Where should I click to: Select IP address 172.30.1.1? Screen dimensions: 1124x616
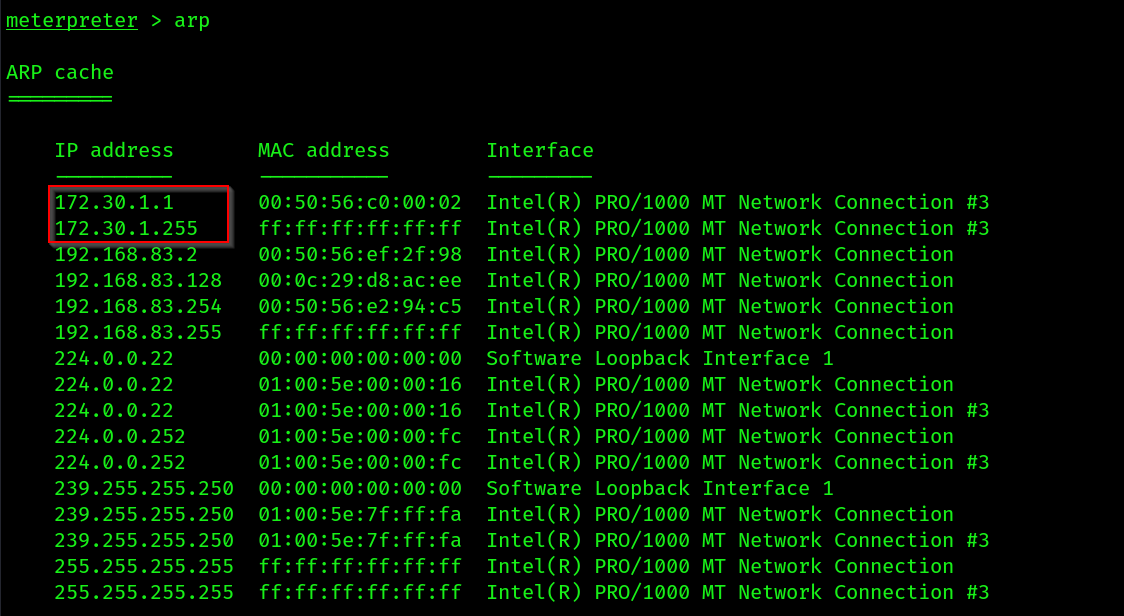[114, 202]
